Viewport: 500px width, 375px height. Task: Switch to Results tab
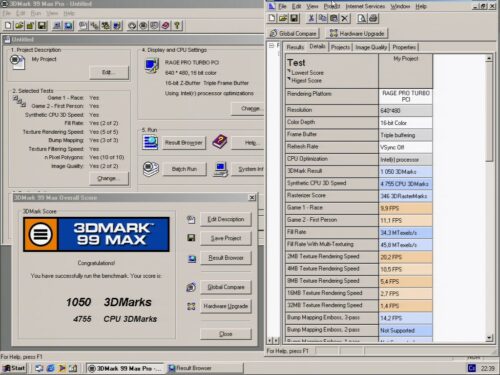tap(295, 47)
